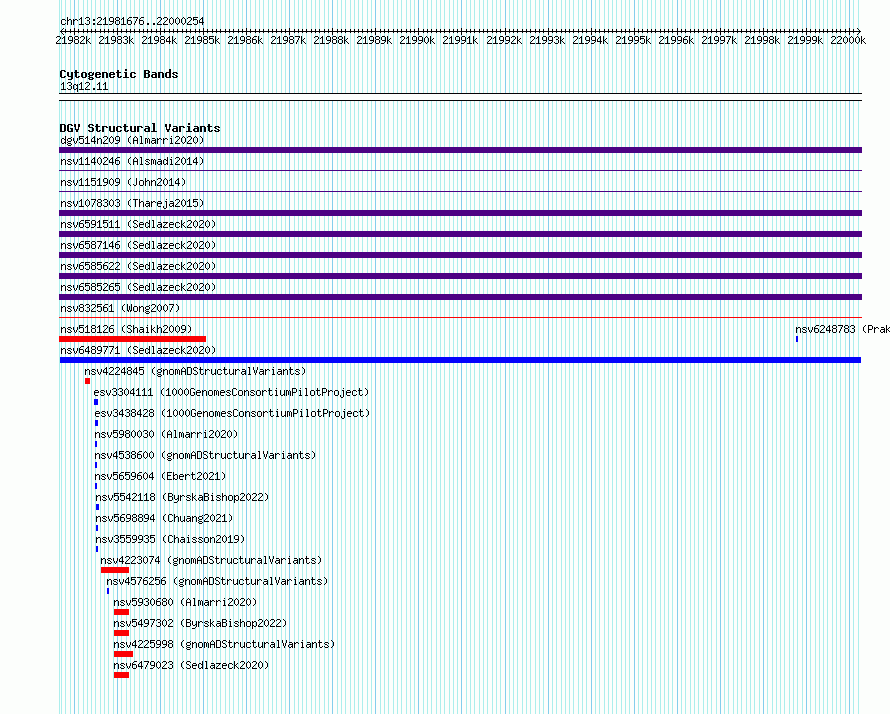This screenshot has width=890, height=714.
Task: Open the partly visible nsv6248783 variant label
Action: (x=842, y=329)
